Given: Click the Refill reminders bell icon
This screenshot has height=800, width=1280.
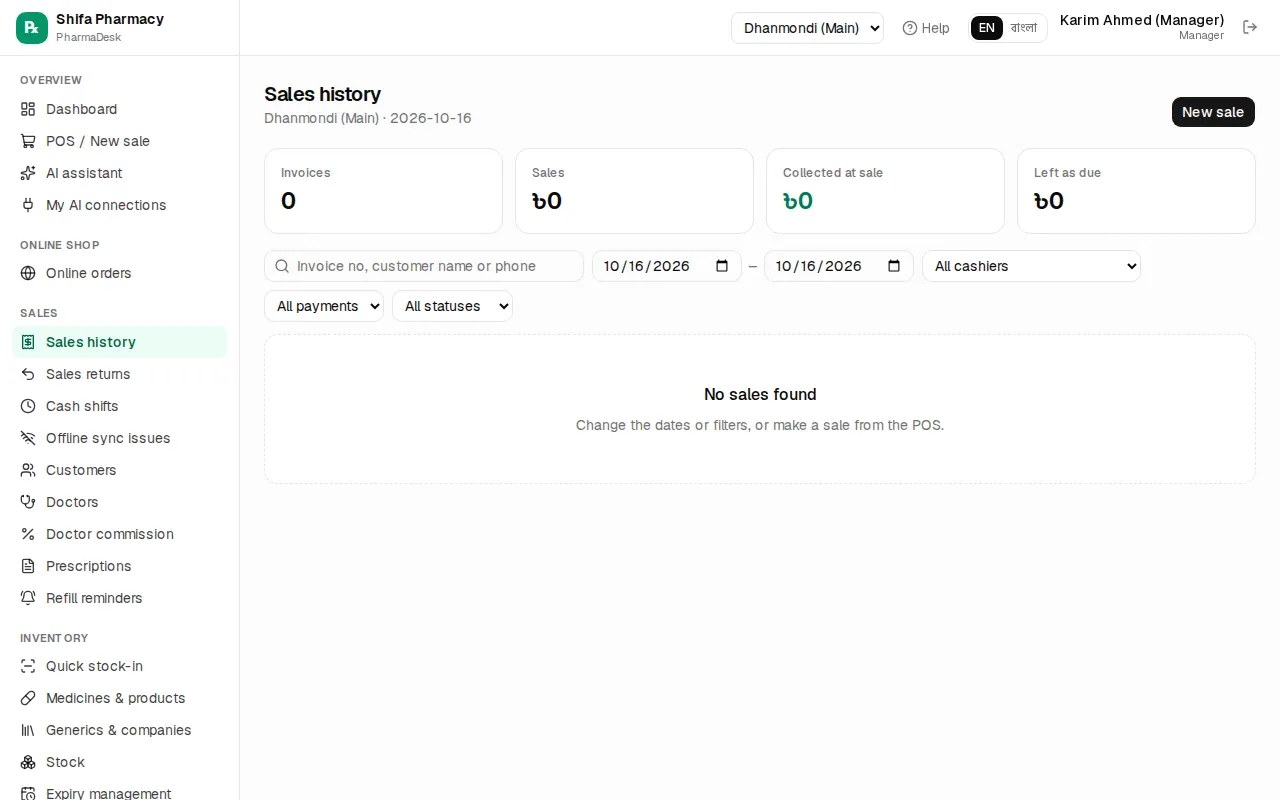Looking at the screenshot, I should coord(28,598).
